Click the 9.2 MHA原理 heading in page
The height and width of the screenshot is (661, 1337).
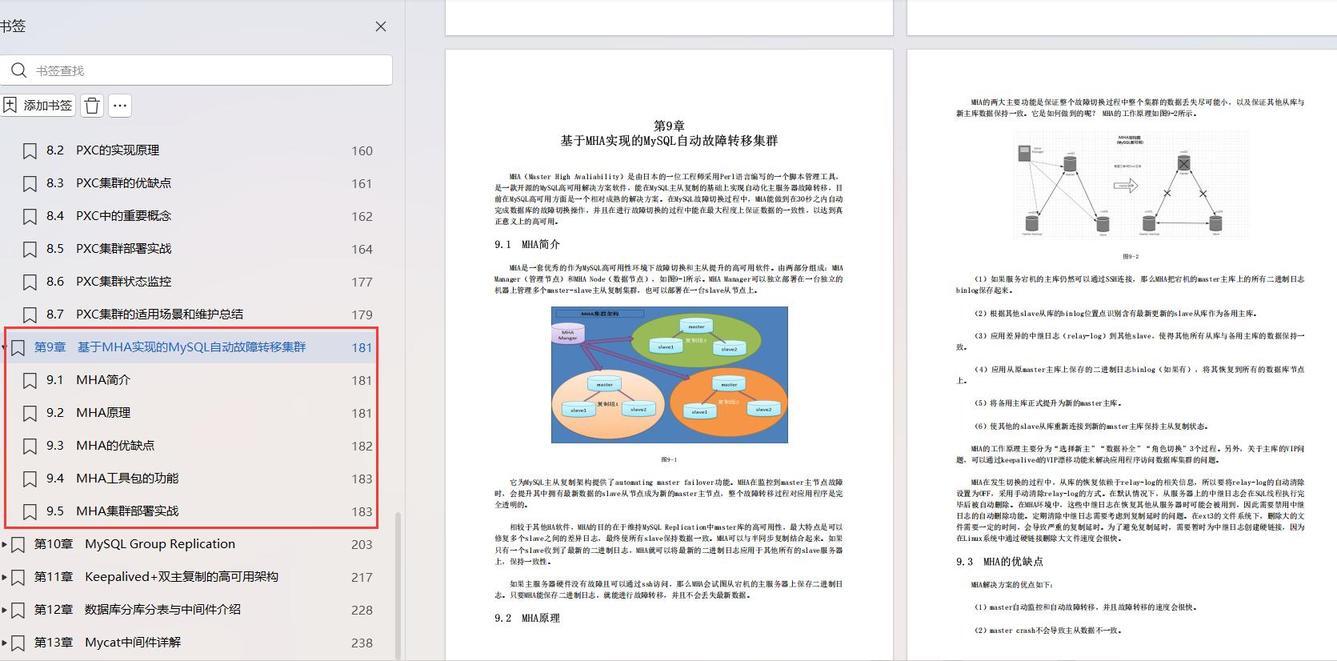tap(527, 619)
